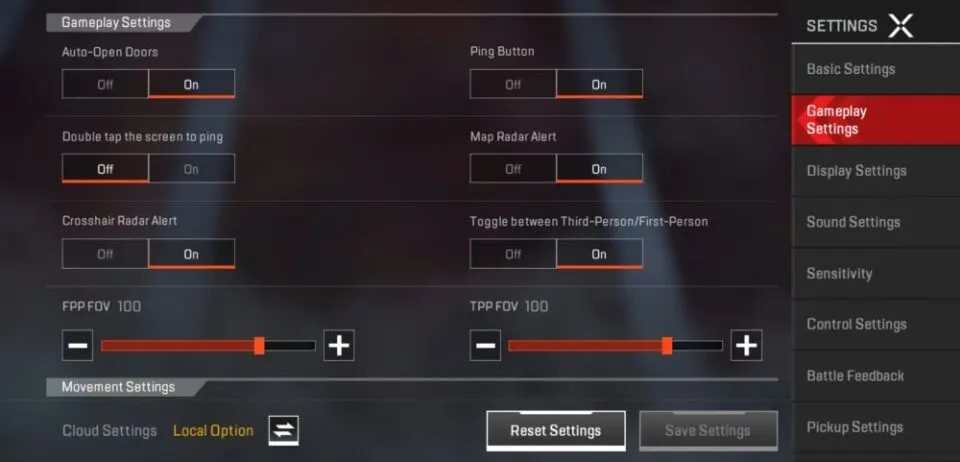The height and width of the screenshot is (462, 960).
Task: Disable the Ping Button option
Action: point(513,84)
